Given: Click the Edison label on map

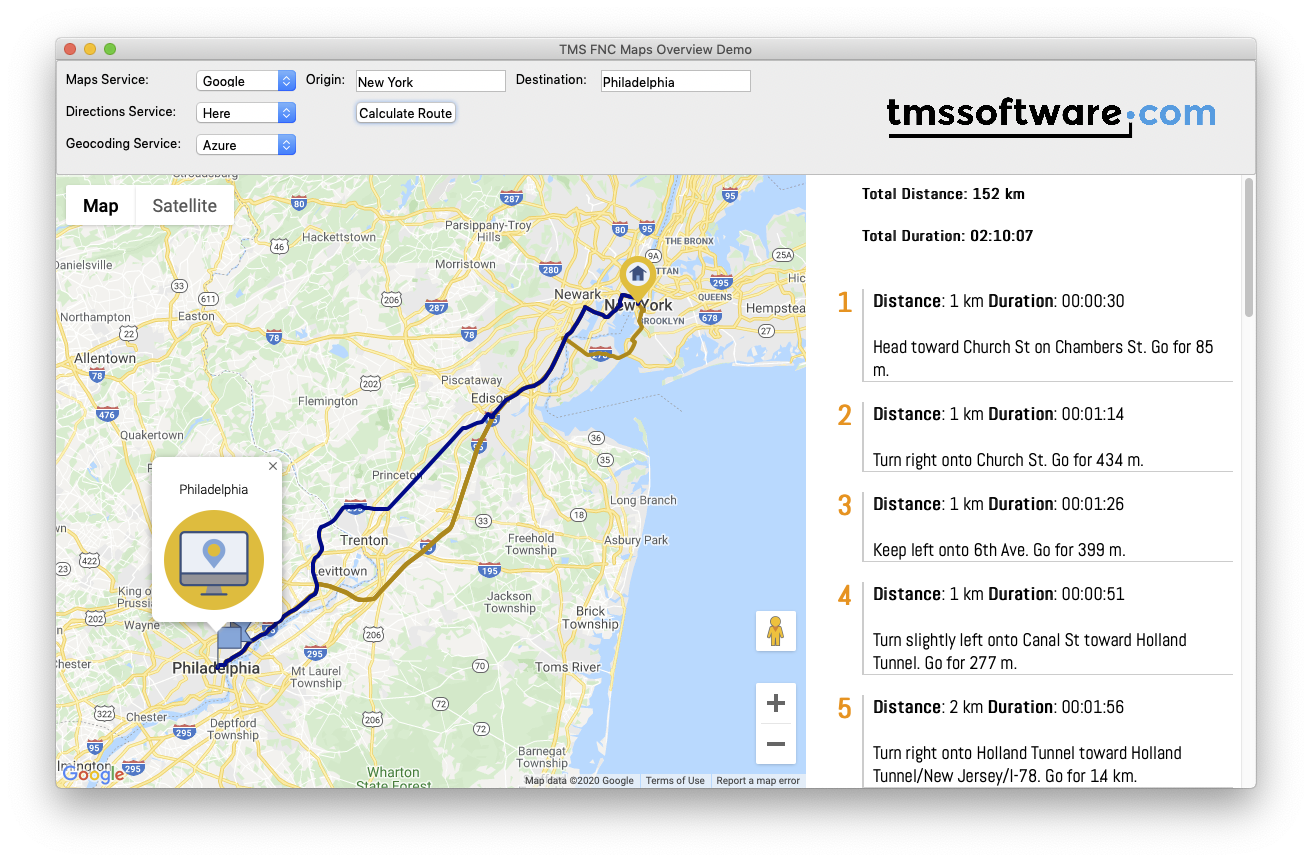Looking at the screenshot, I should 489,398.
